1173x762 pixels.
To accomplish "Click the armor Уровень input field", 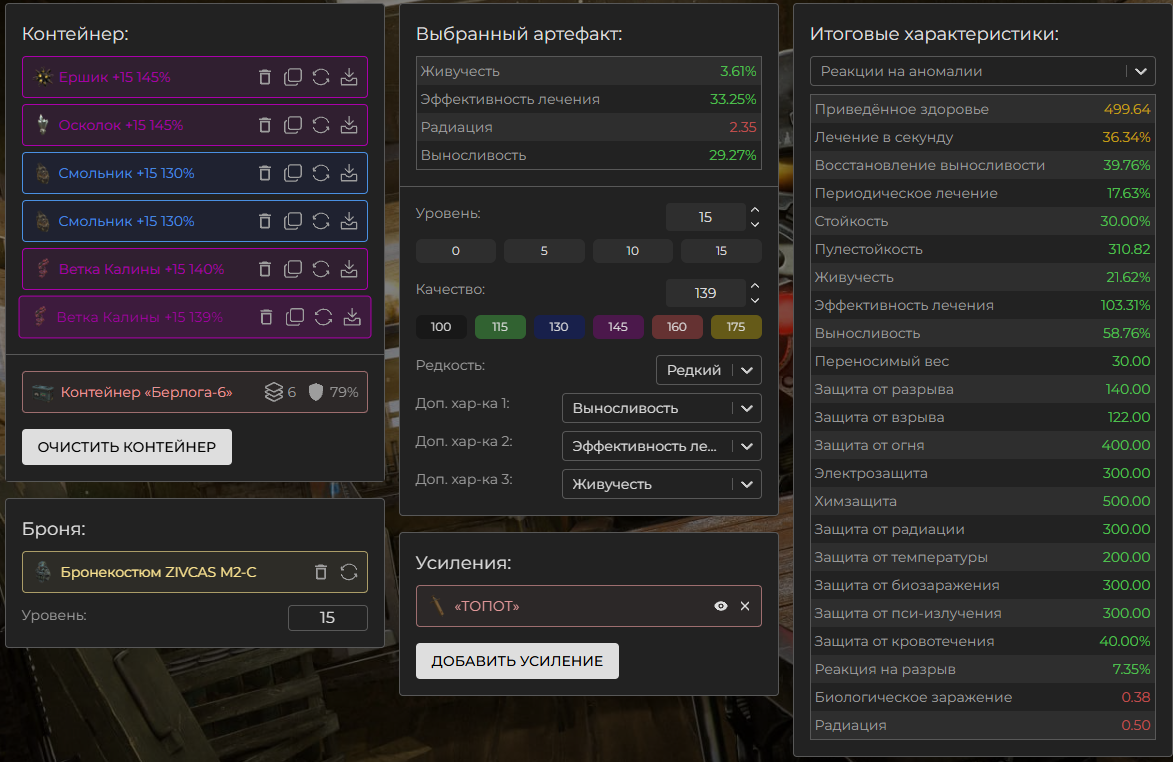I will [x=327, y=618].
